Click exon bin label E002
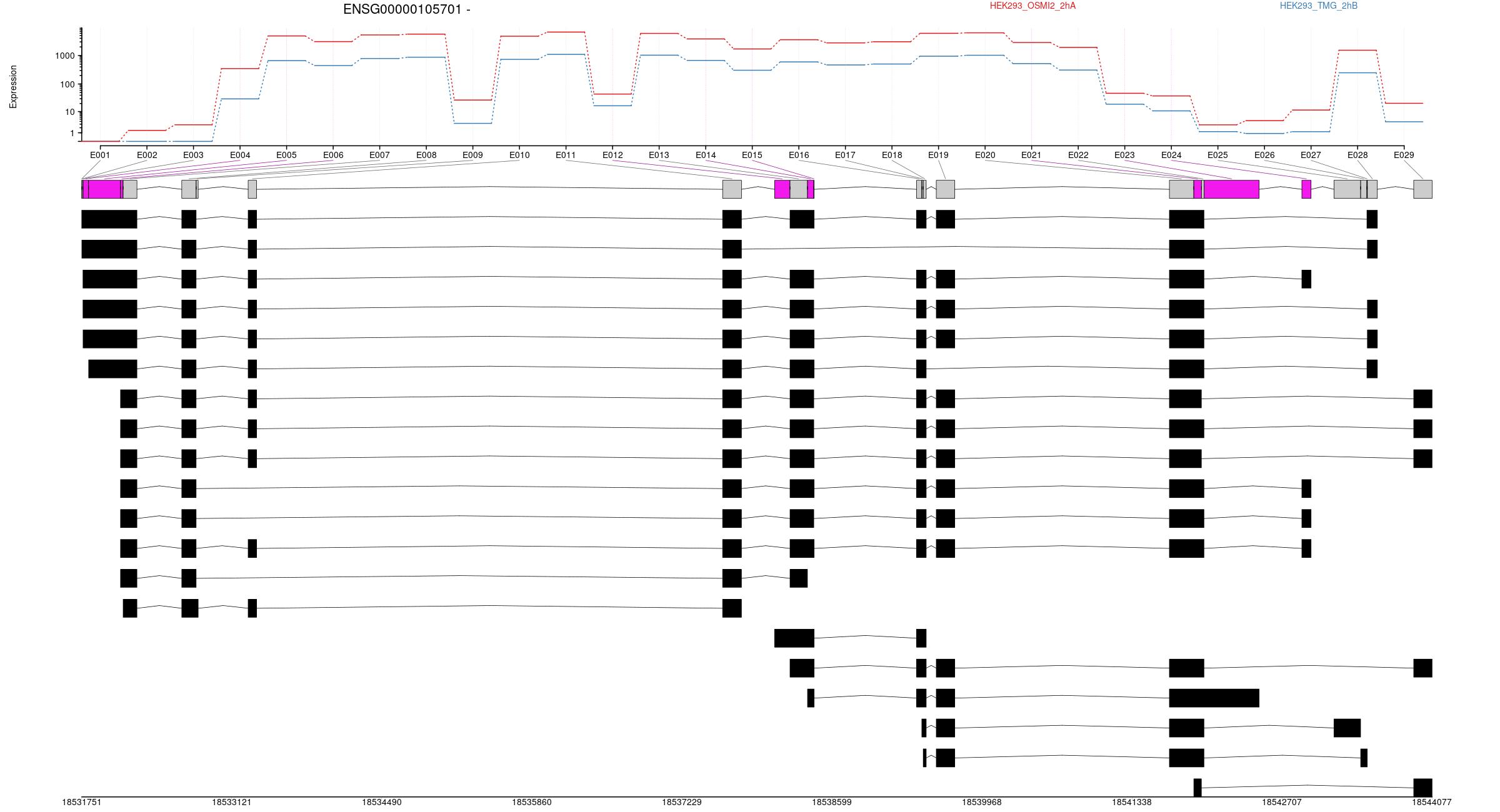The image size is (1500, 812). point(147,155)
